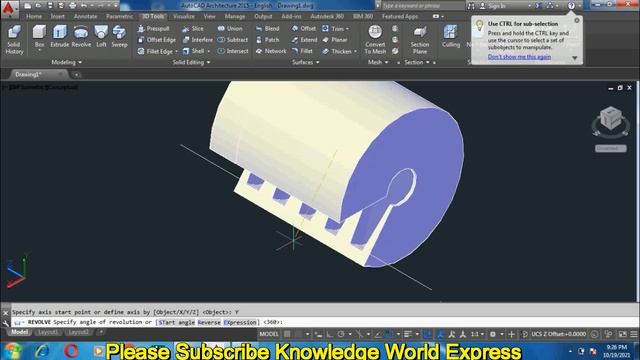640x360 pixels.
Task: Toggle the UCS Z Offset readout
Action: [558, 334]
